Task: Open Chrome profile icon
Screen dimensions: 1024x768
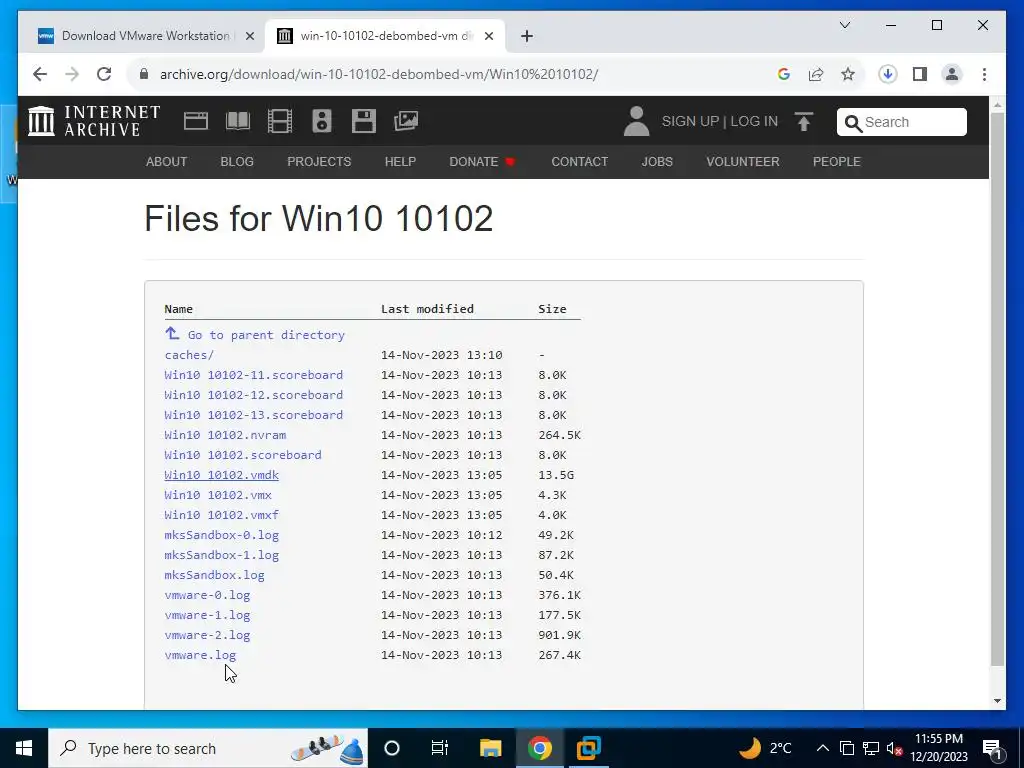Action: click(x=952, y=74)
